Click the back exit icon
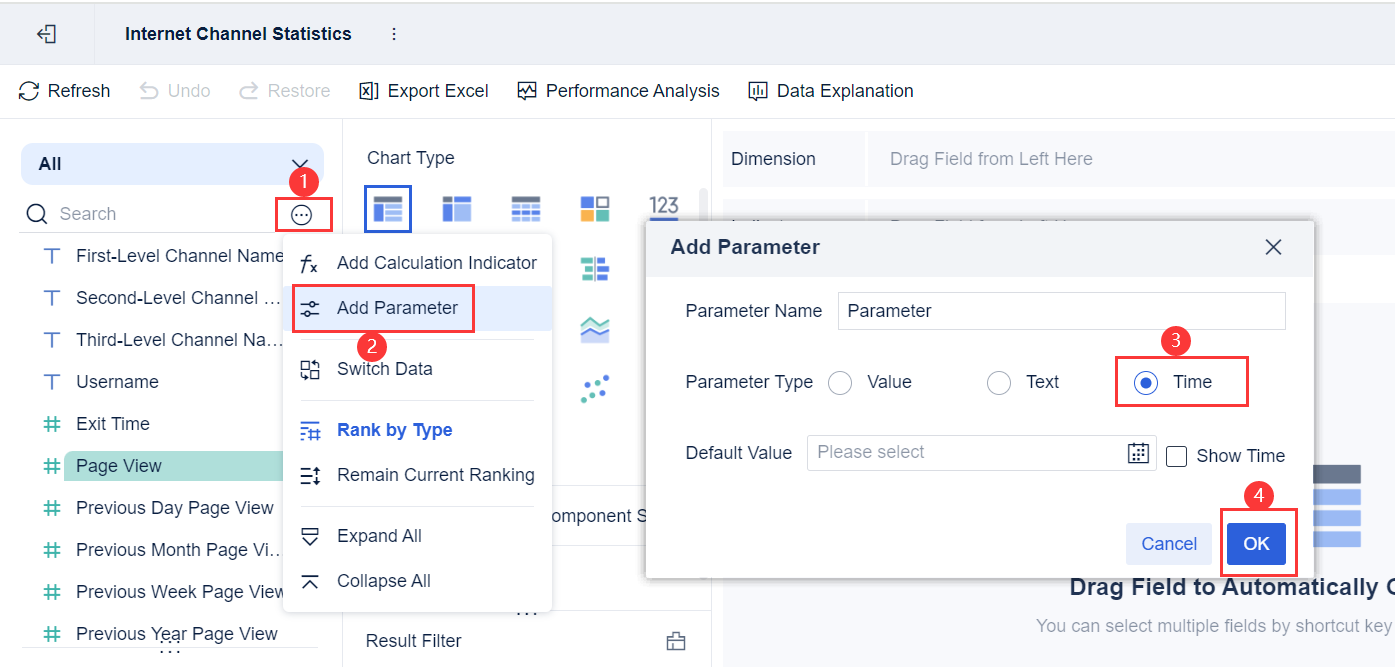1395x667 pixels. coord(46,34)
